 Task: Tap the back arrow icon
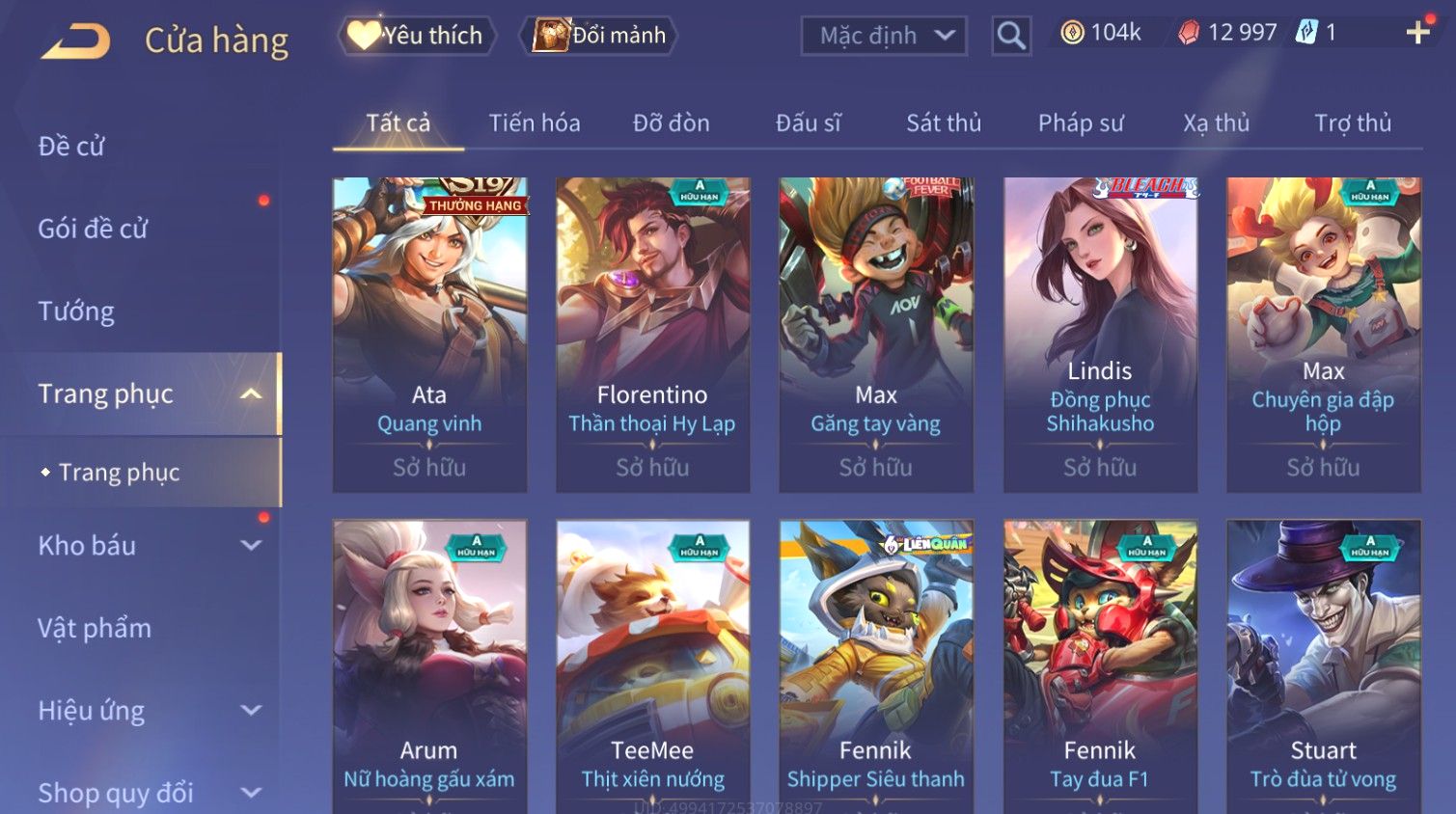click(76, 41)
